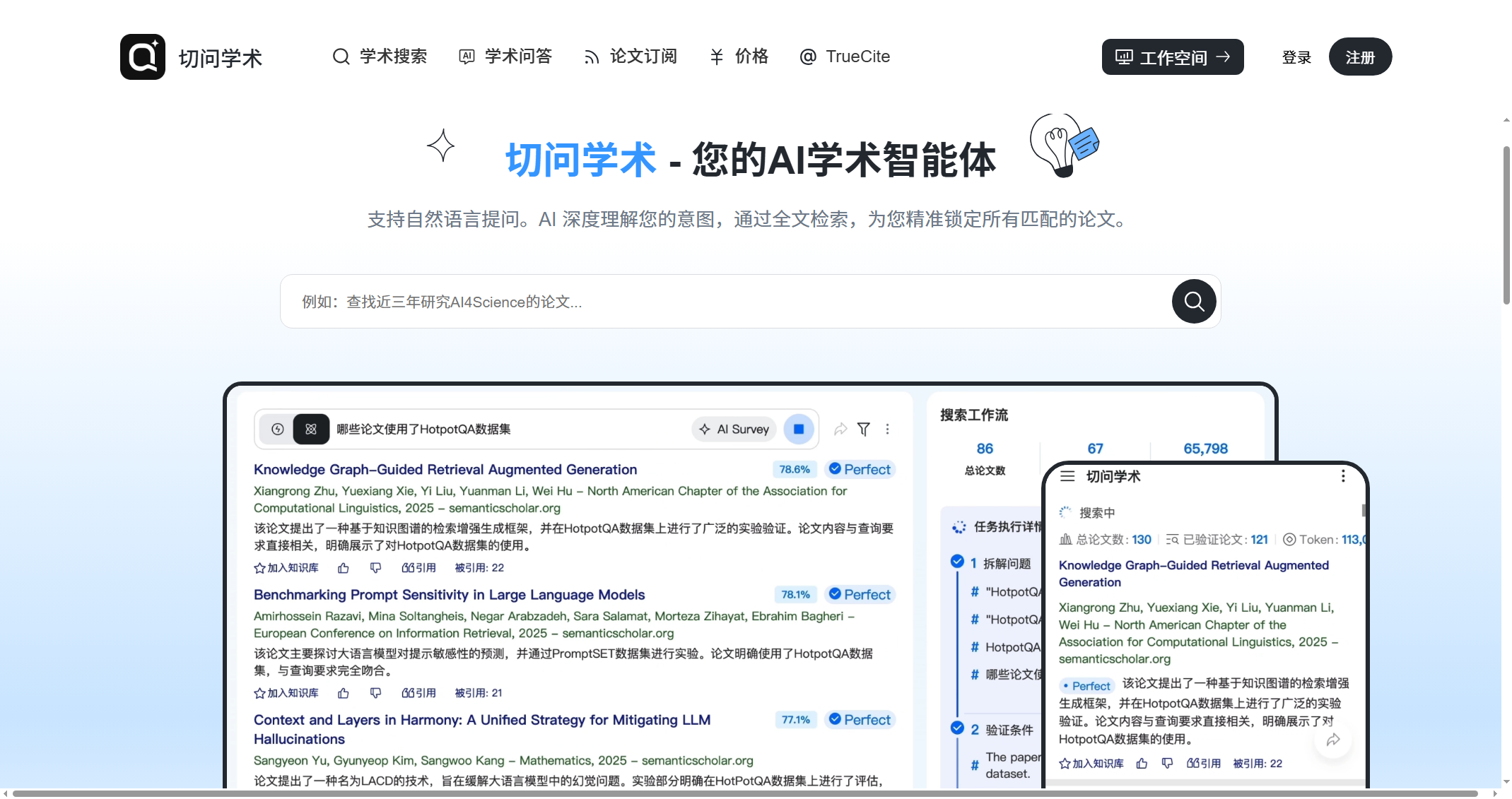Click 引用 quote icon in the 被引用: 21 row

(418, 693)
